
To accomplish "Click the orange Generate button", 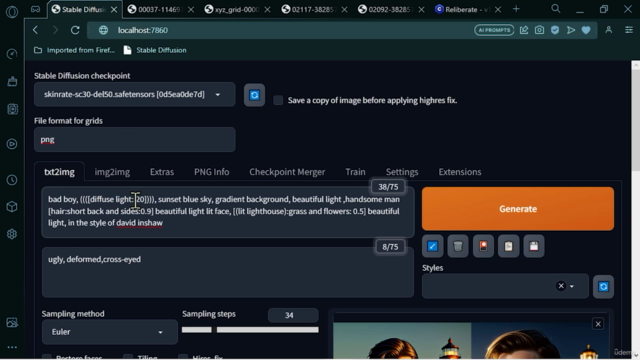I will point(518,209).
